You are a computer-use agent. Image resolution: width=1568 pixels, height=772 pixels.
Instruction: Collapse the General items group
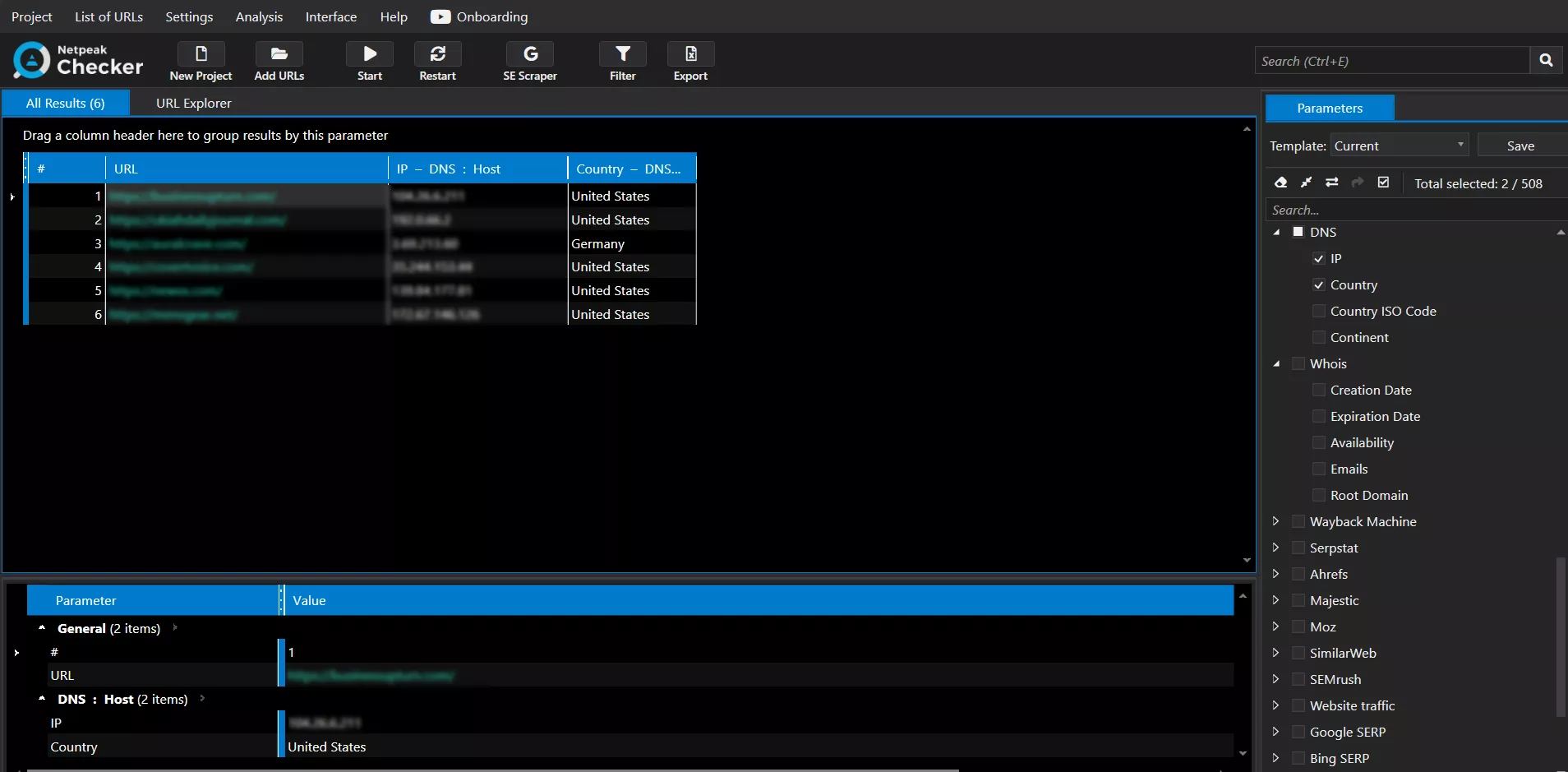tap(42, 628)
